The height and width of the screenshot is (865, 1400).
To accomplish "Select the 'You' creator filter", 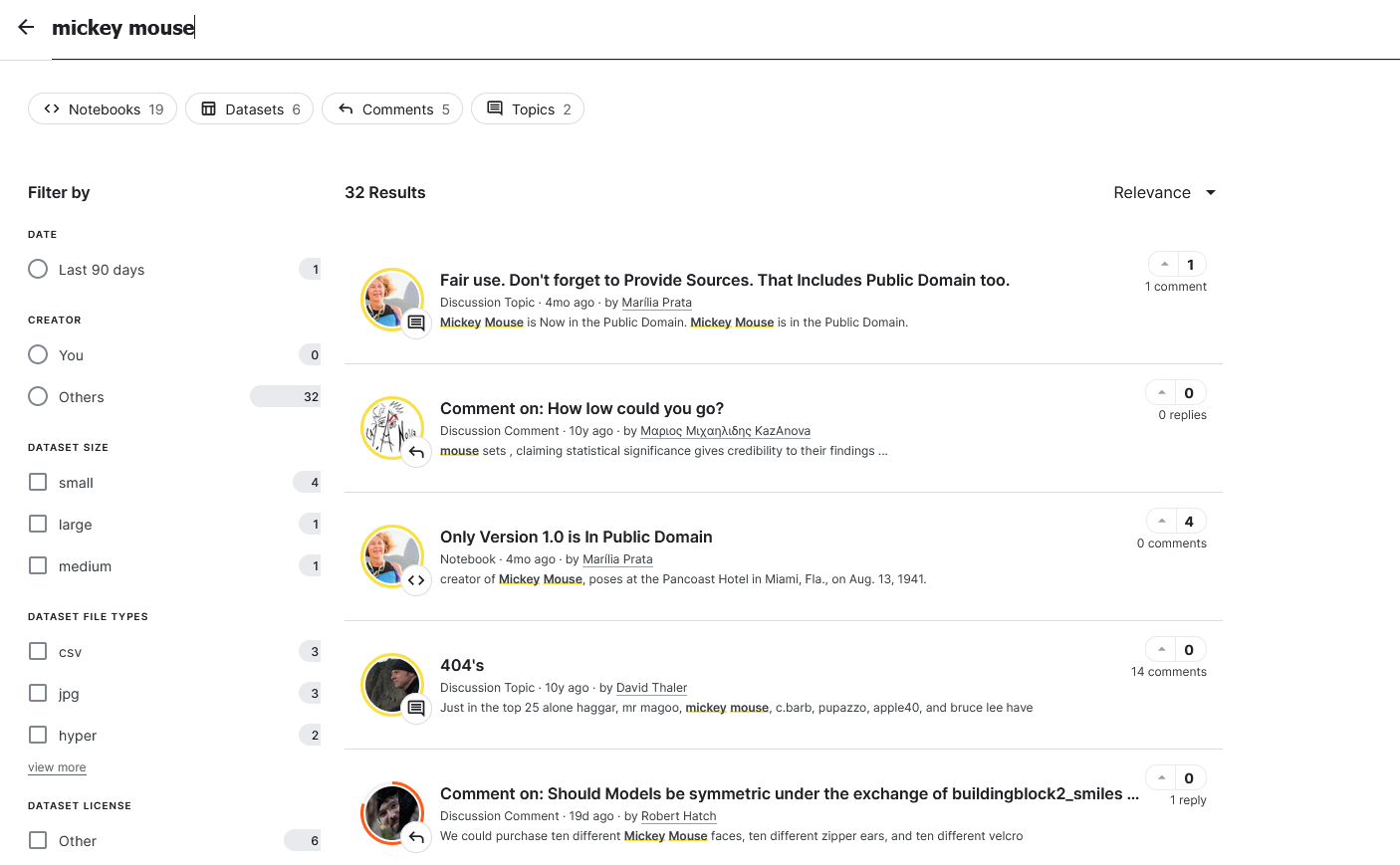I will [38, 354].
